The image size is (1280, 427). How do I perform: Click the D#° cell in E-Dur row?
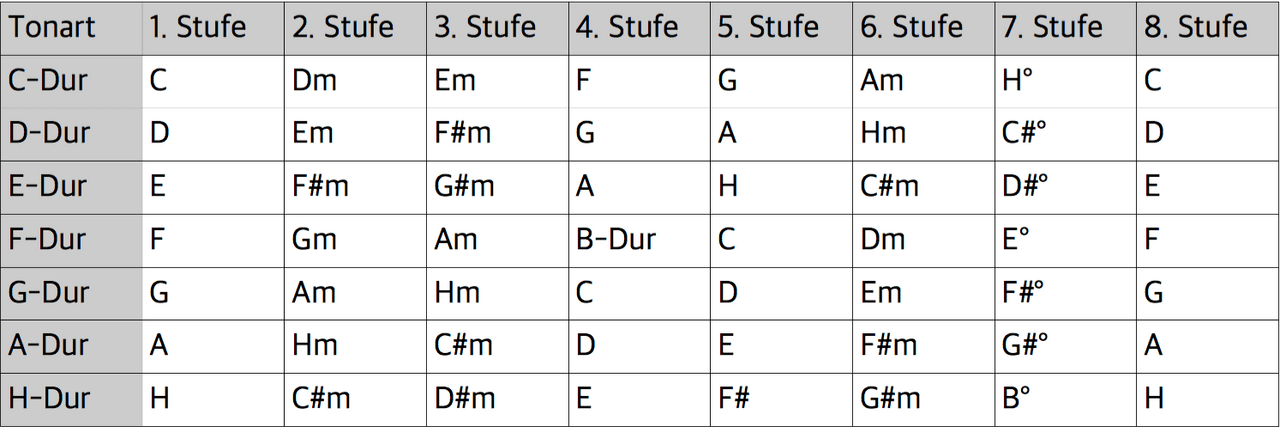pos(1025,186)
